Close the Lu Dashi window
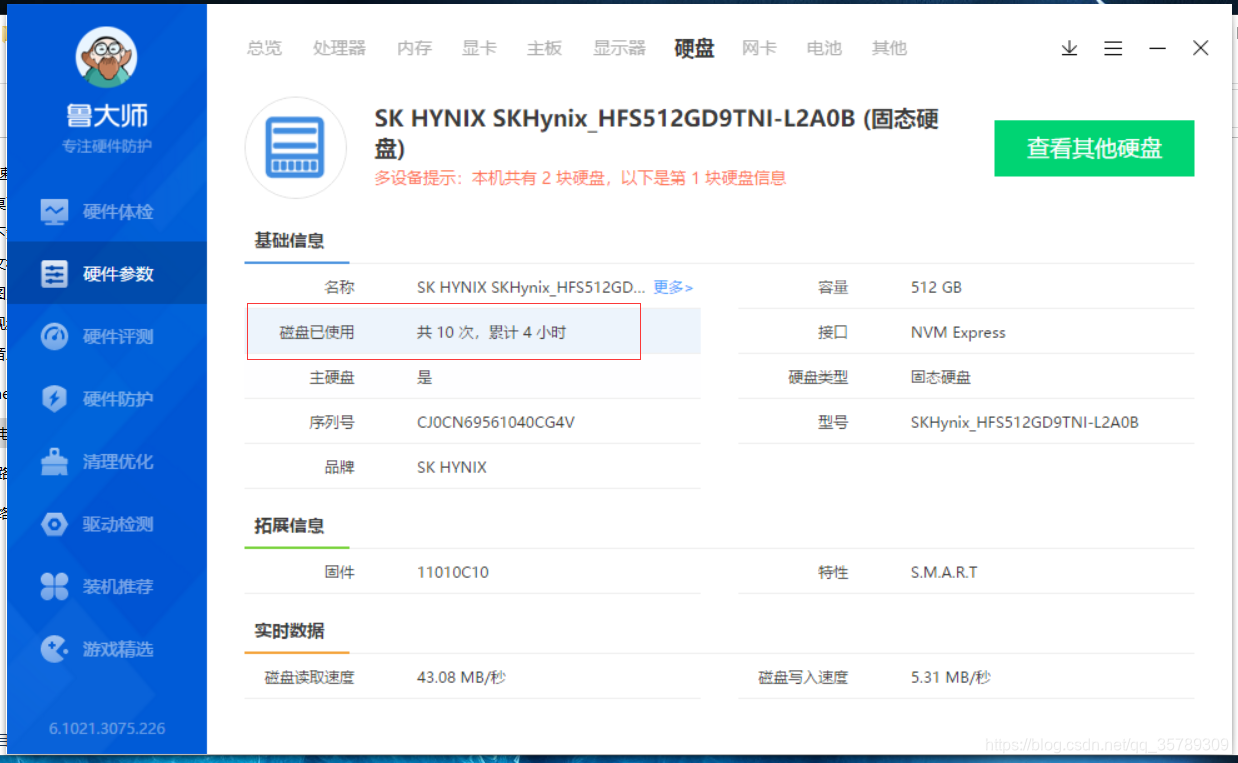This screenshot has height=763, width=1238. click(1201, 48)
